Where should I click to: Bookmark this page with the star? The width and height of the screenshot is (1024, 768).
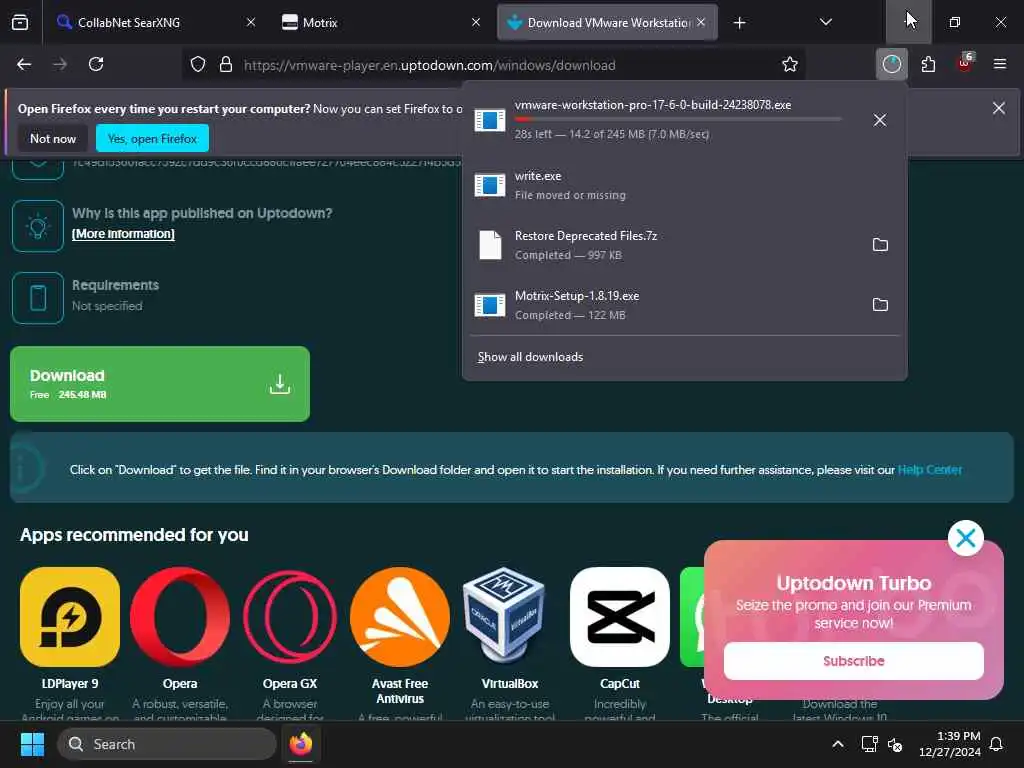[790, 65]
